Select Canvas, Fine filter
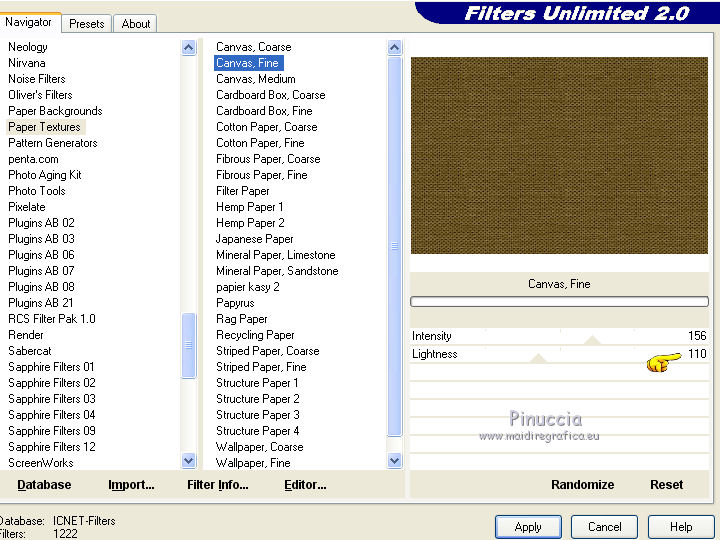This screenshot has height=540, width=720. pos(248,63)
